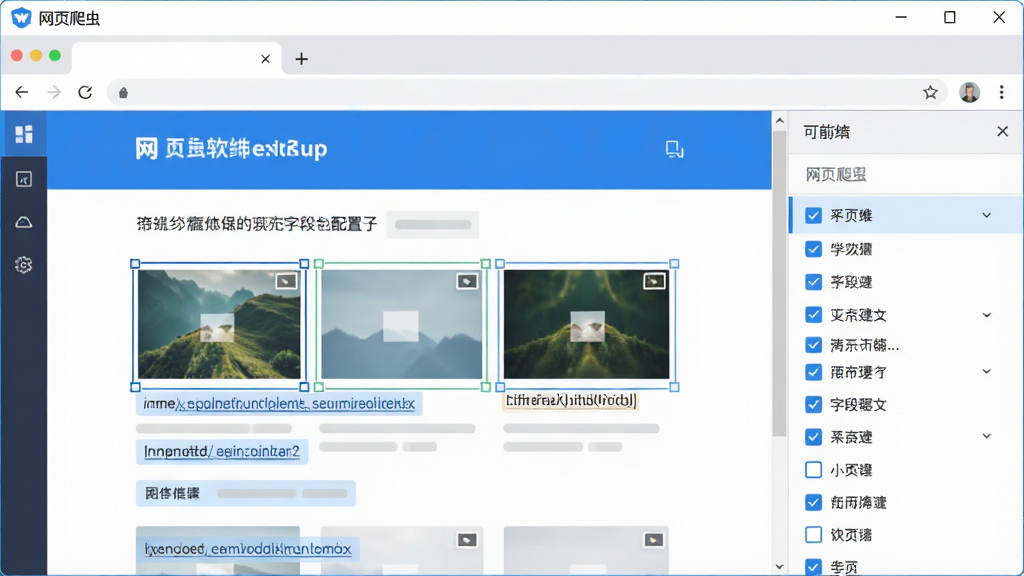
Task: Open the dashboard grid icon in left sidebar
Action: 24,134
